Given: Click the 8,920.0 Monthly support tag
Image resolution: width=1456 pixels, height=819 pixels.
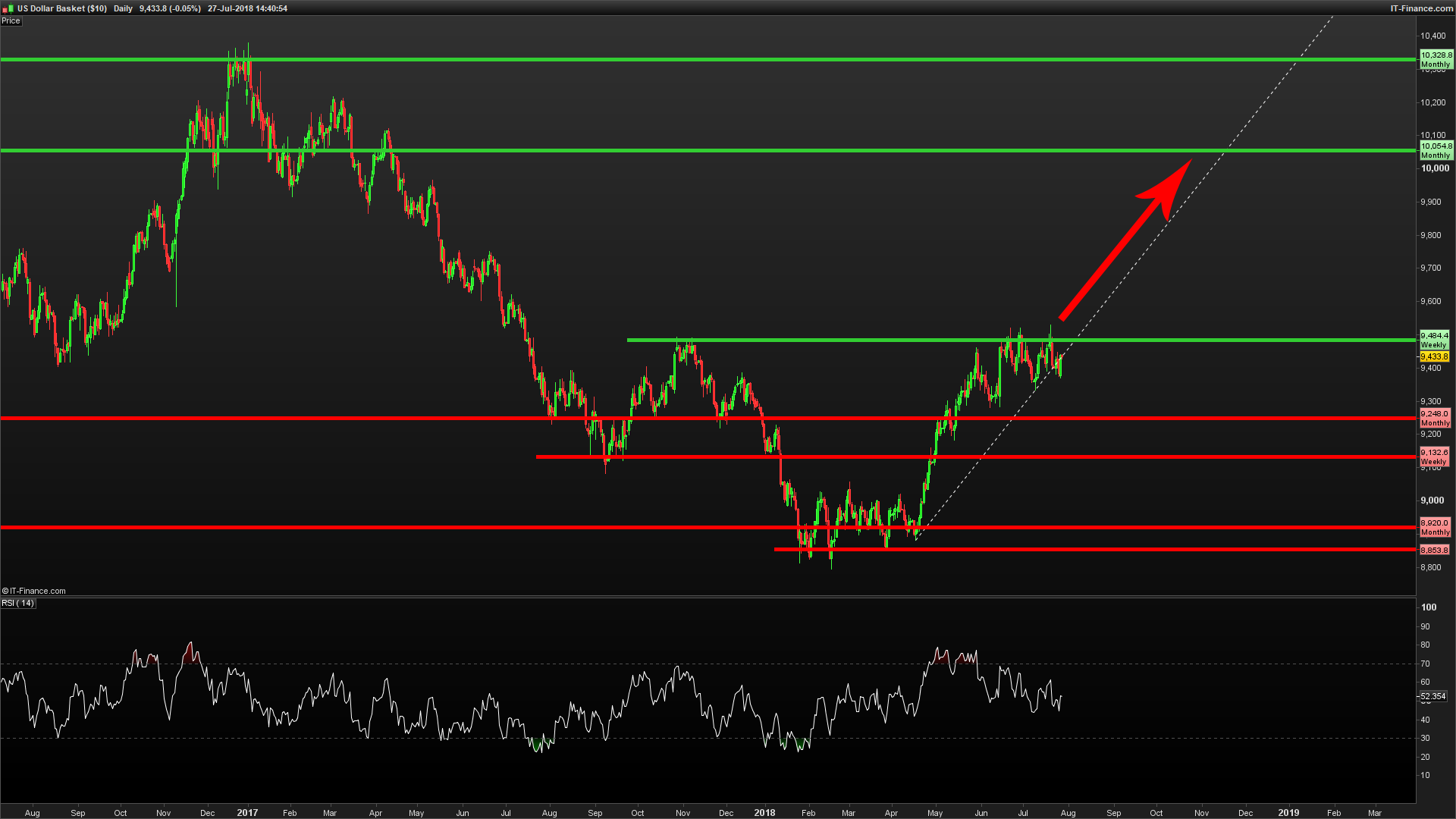Looking at the screenshot, I should (1435, 527).
